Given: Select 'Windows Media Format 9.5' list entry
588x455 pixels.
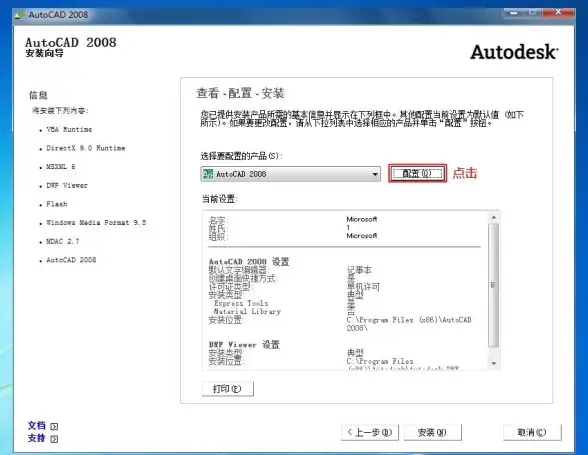Looking at the screenshot, I should coord(96,222).
